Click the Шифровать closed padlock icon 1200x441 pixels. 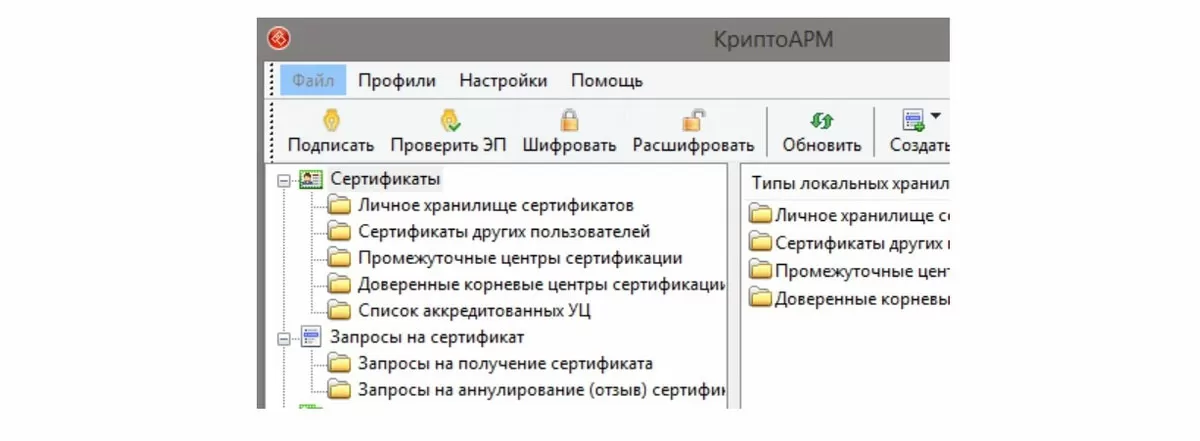tap(569, 121)
